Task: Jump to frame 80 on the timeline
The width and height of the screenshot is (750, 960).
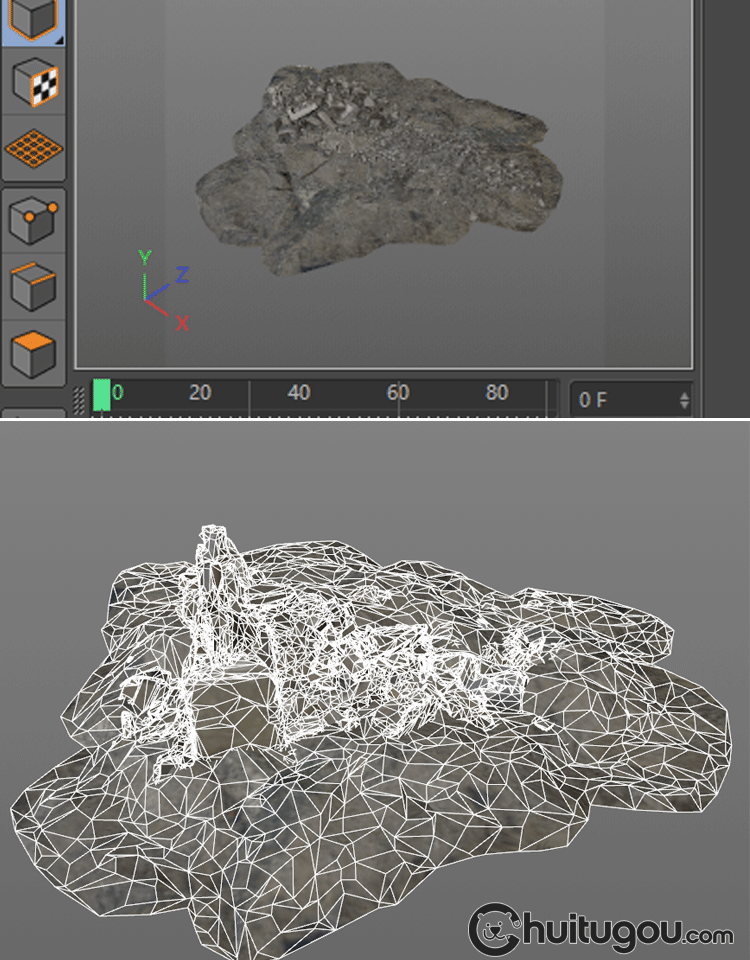Action: (x=497, y=393)
